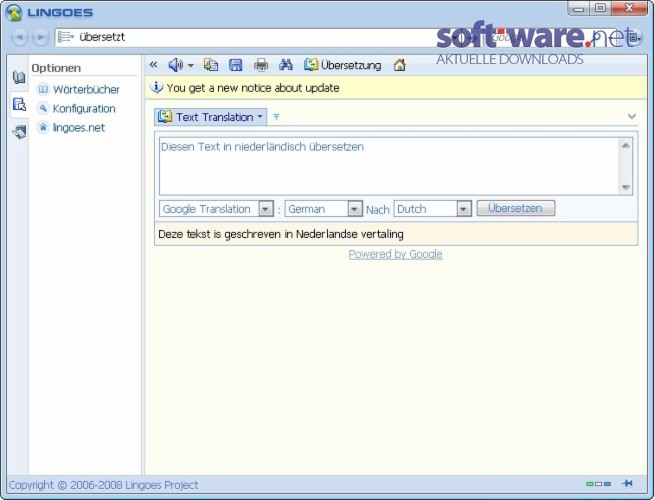Select the options tab in left sidebar
The image size is (654, 500).
[19, 104]
